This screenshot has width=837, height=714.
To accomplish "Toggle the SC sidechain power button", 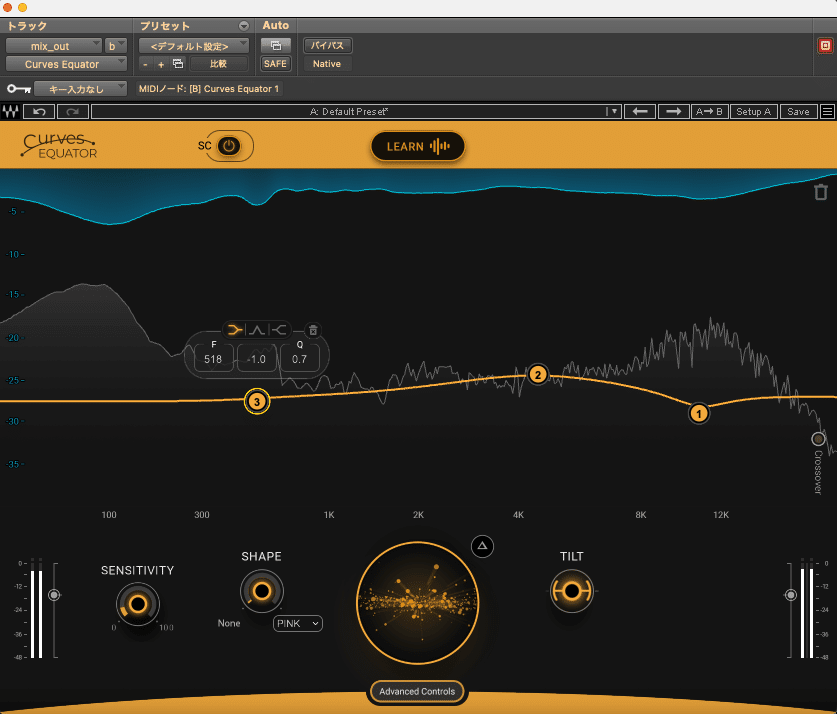I will [229, 146].
